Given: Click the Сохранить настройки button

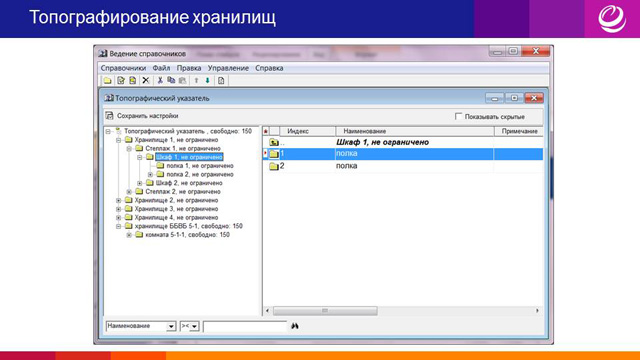Looking at the screenshot, I should [142, 116].
